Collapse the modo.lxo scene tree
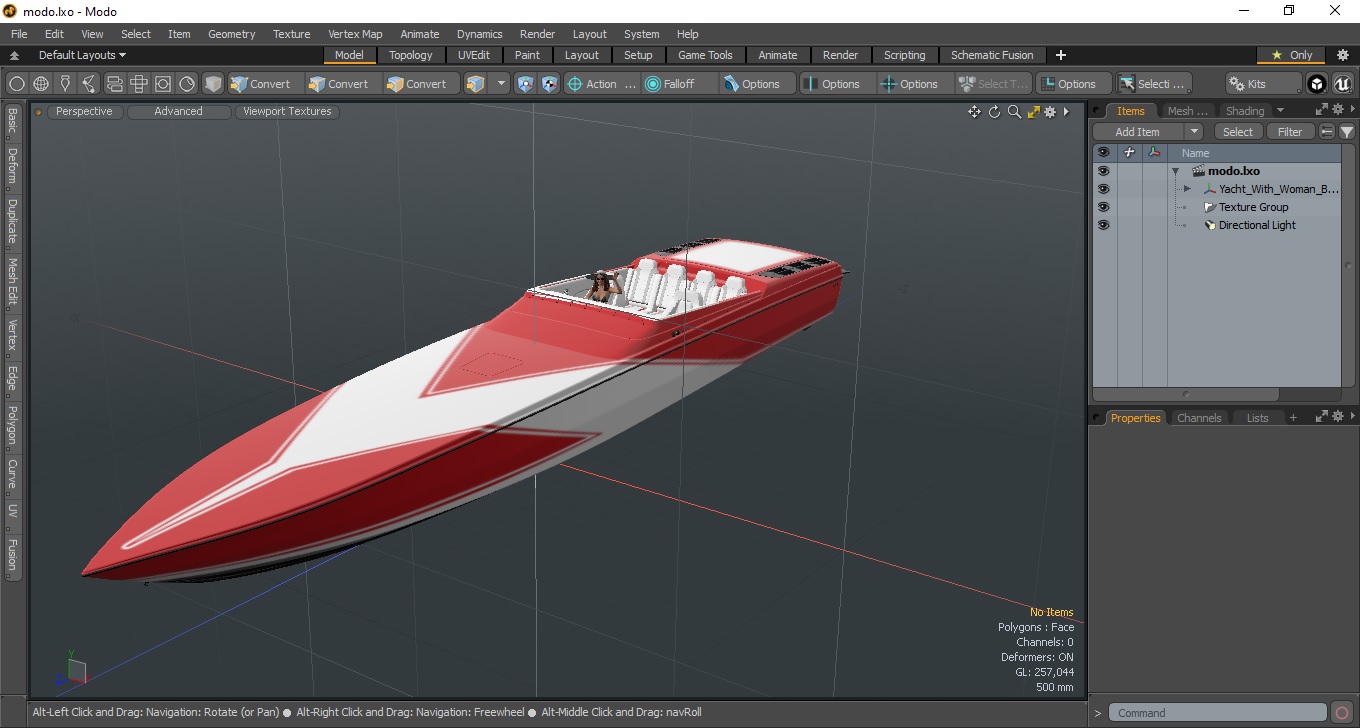Image resolution: width=1360 pixels, height=728 pixels. coord(1176,171)
